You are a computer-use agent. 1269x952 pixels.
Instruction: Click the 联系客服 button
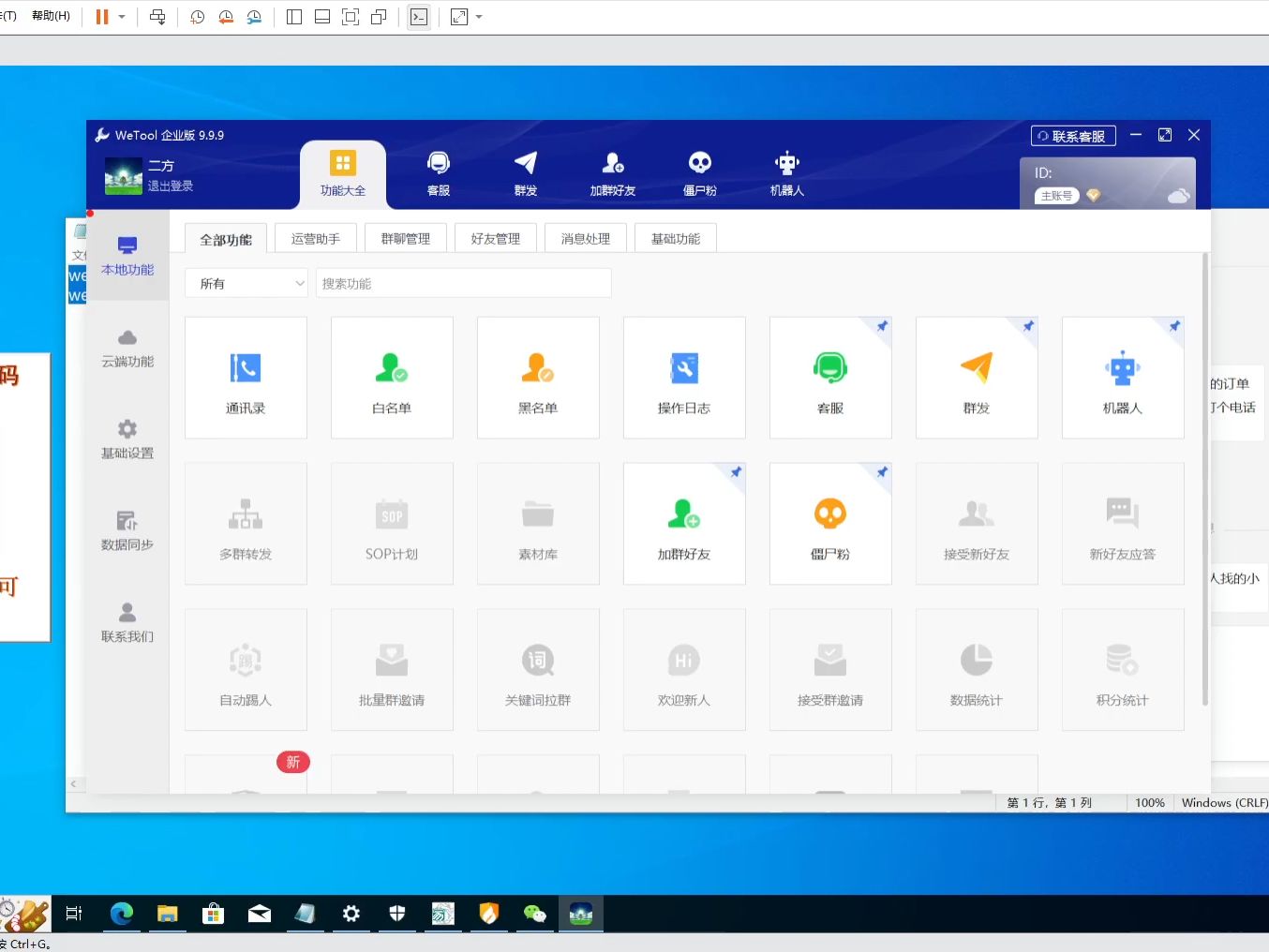(x=1073, y=136)
